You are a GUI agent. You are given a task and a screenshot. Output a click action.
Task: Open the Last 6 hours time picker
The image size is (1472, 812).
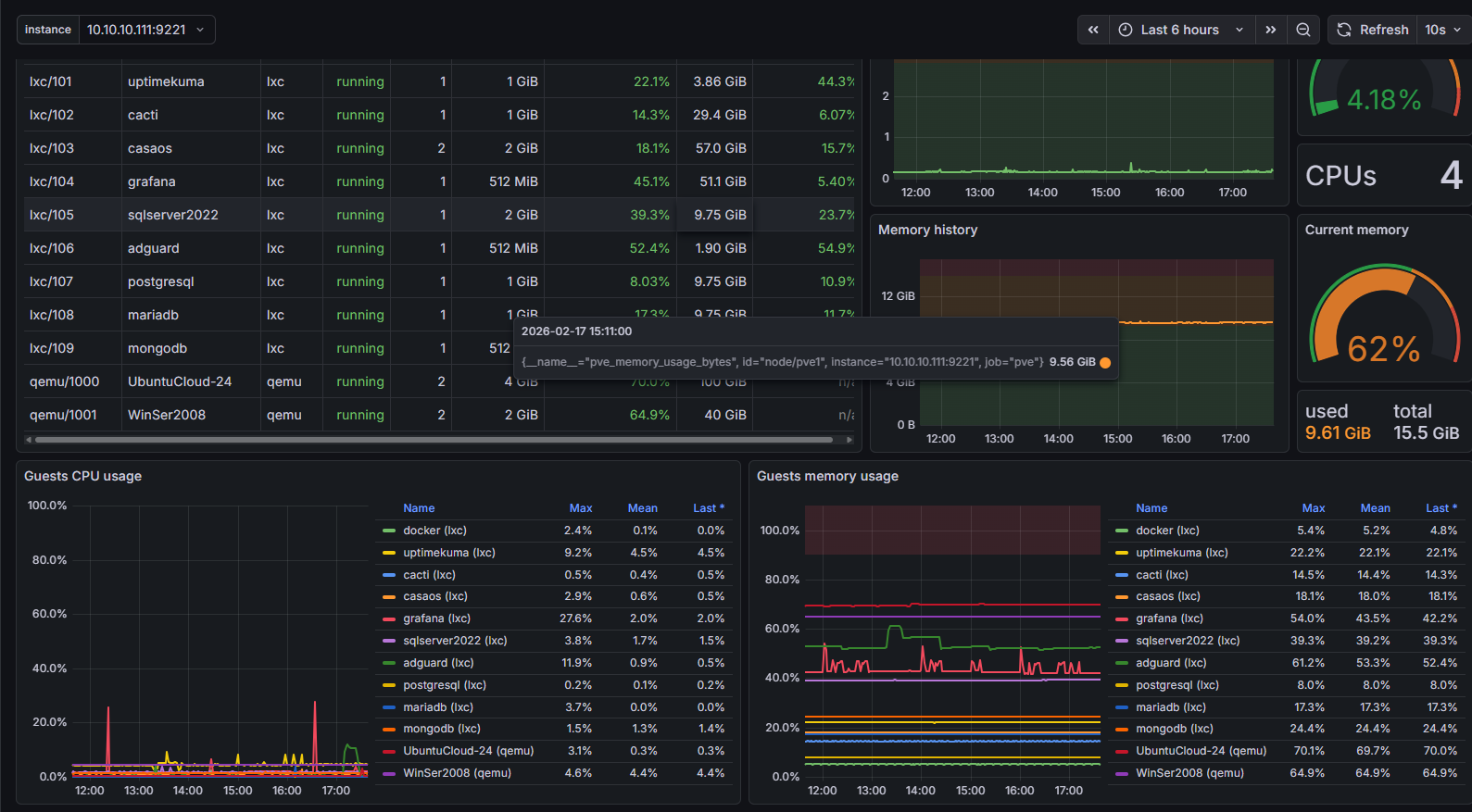click(1179, 30)
